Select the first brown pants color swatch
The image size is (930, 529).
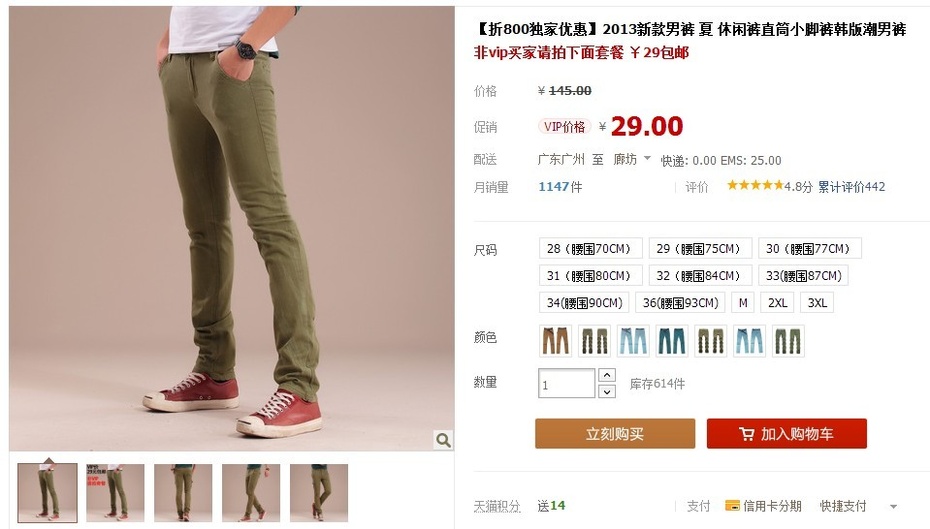[555, 341]
